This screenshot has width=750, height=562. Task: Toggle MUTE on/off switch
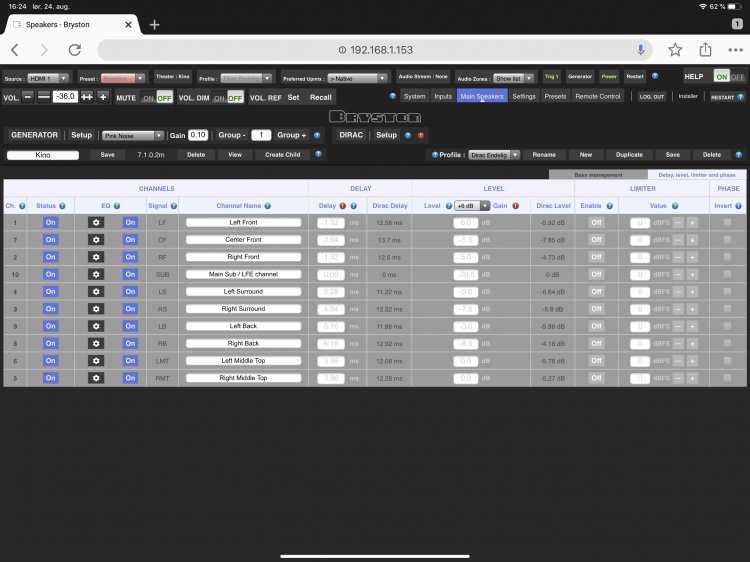[x=157, y=98]
